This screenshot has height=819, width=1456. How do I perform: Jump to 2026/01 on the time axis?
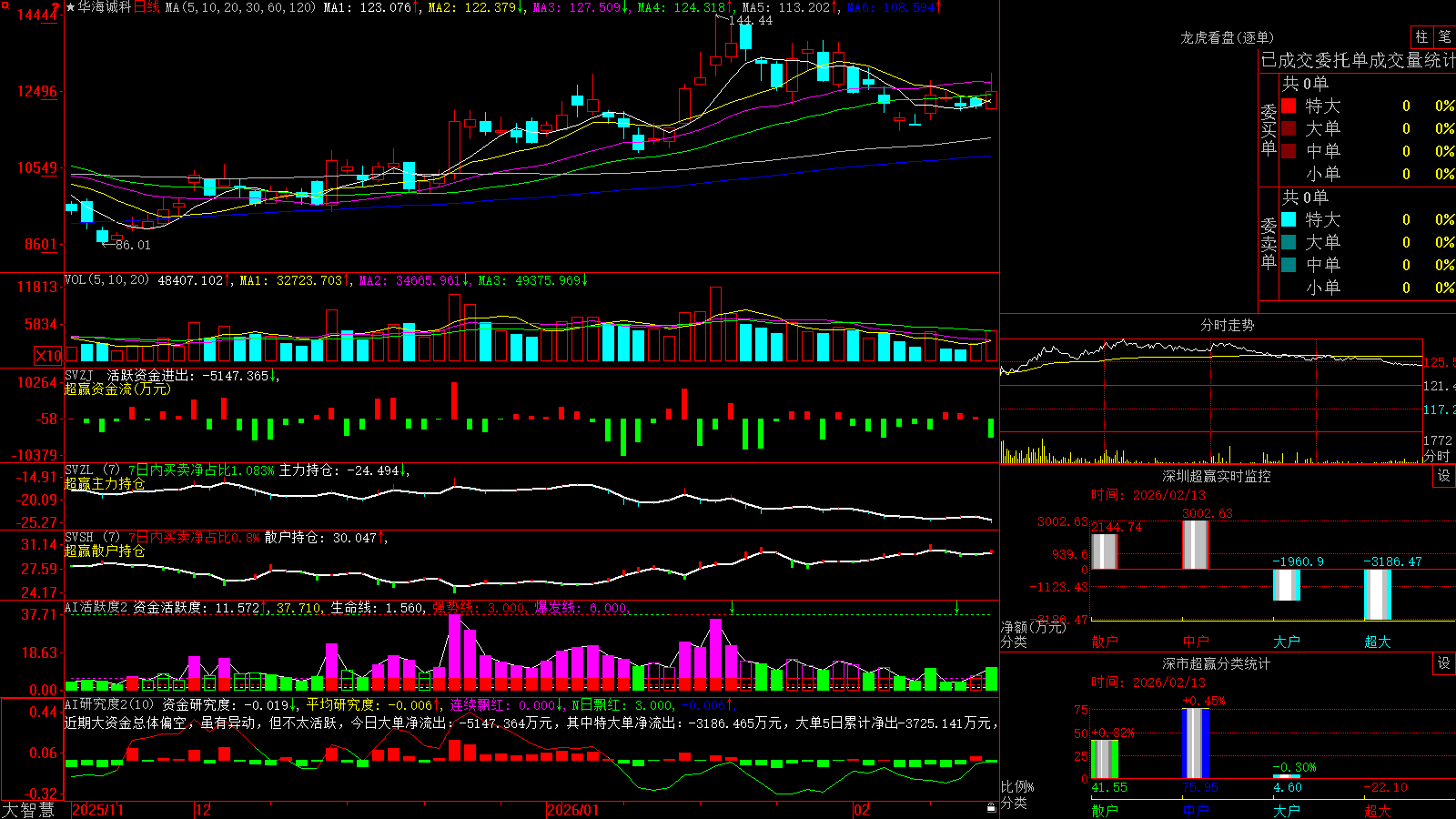pyautogui.click(x=573, y=810)
